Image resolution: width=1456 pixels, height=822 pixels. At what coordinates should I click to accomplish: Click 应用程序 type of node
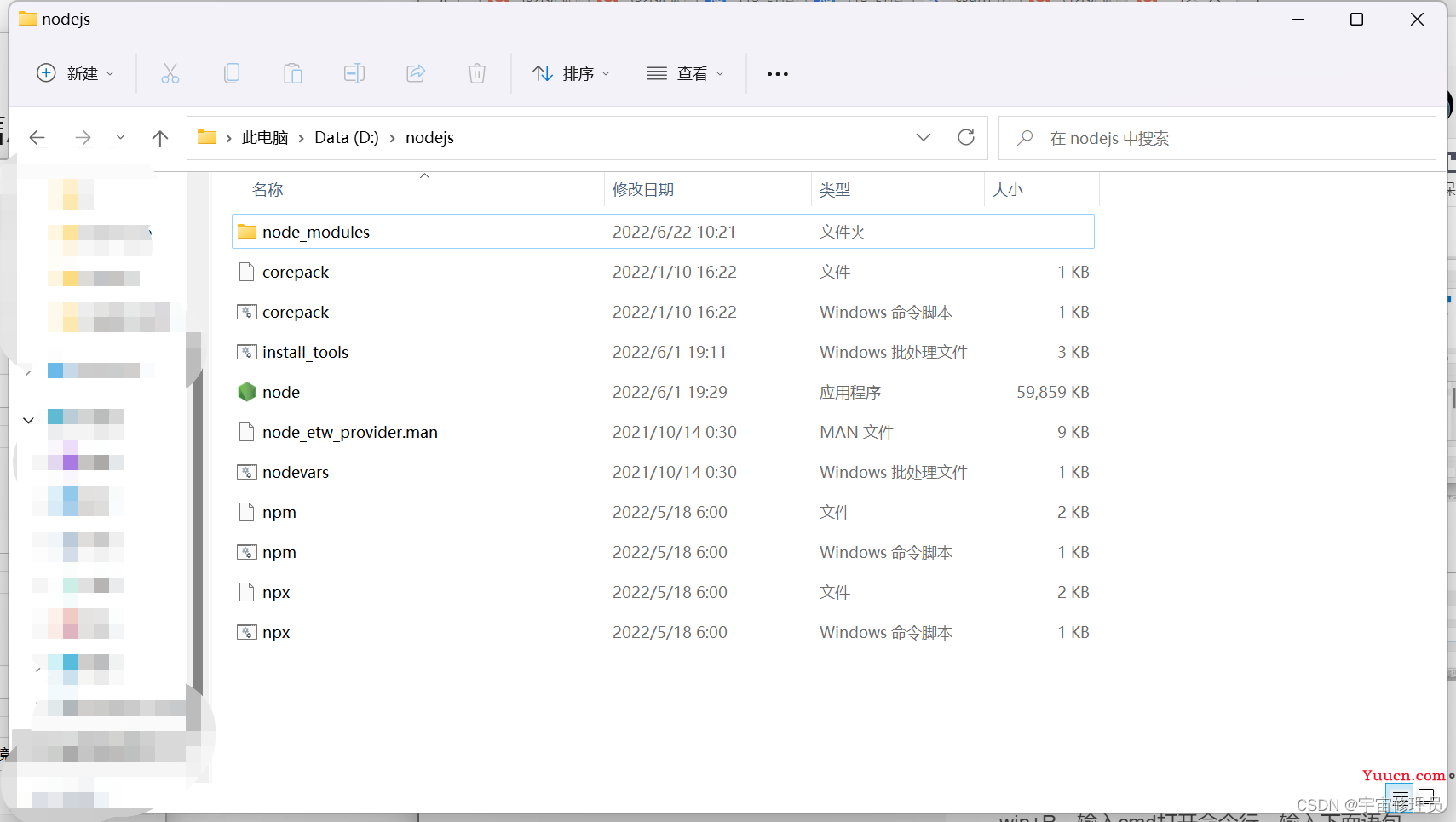850,392
